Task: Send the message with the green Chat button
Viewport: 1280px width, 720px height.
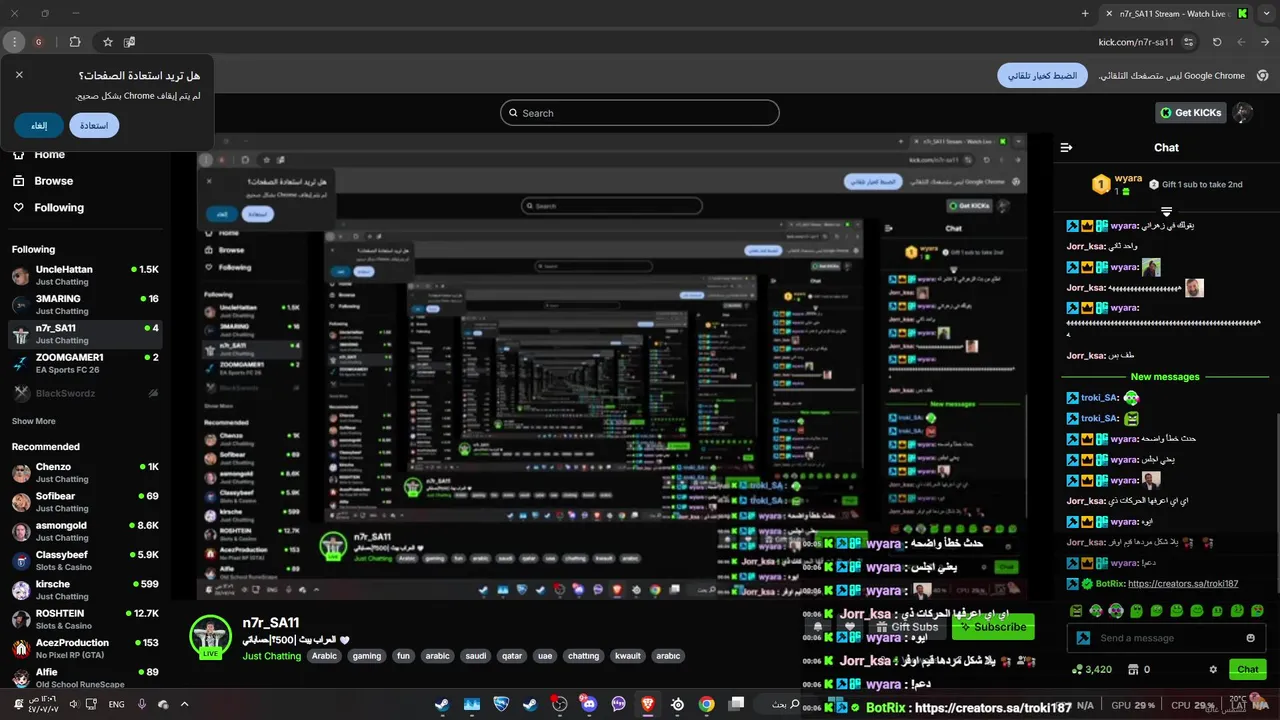Action: tap(1248, 669)
